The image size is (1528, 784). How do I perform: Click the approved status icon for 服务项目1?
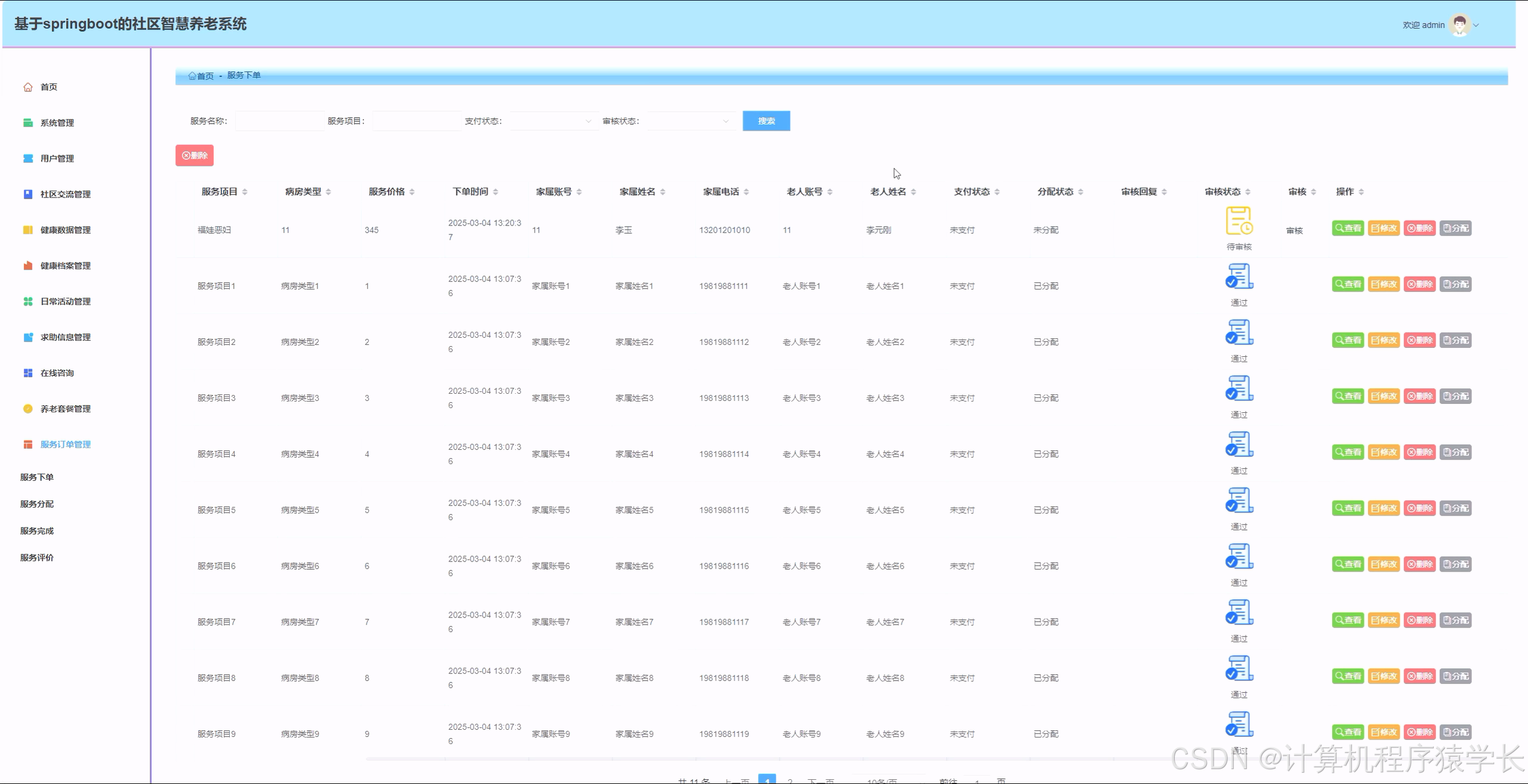pyautogui.click(x=1239, y=277)
